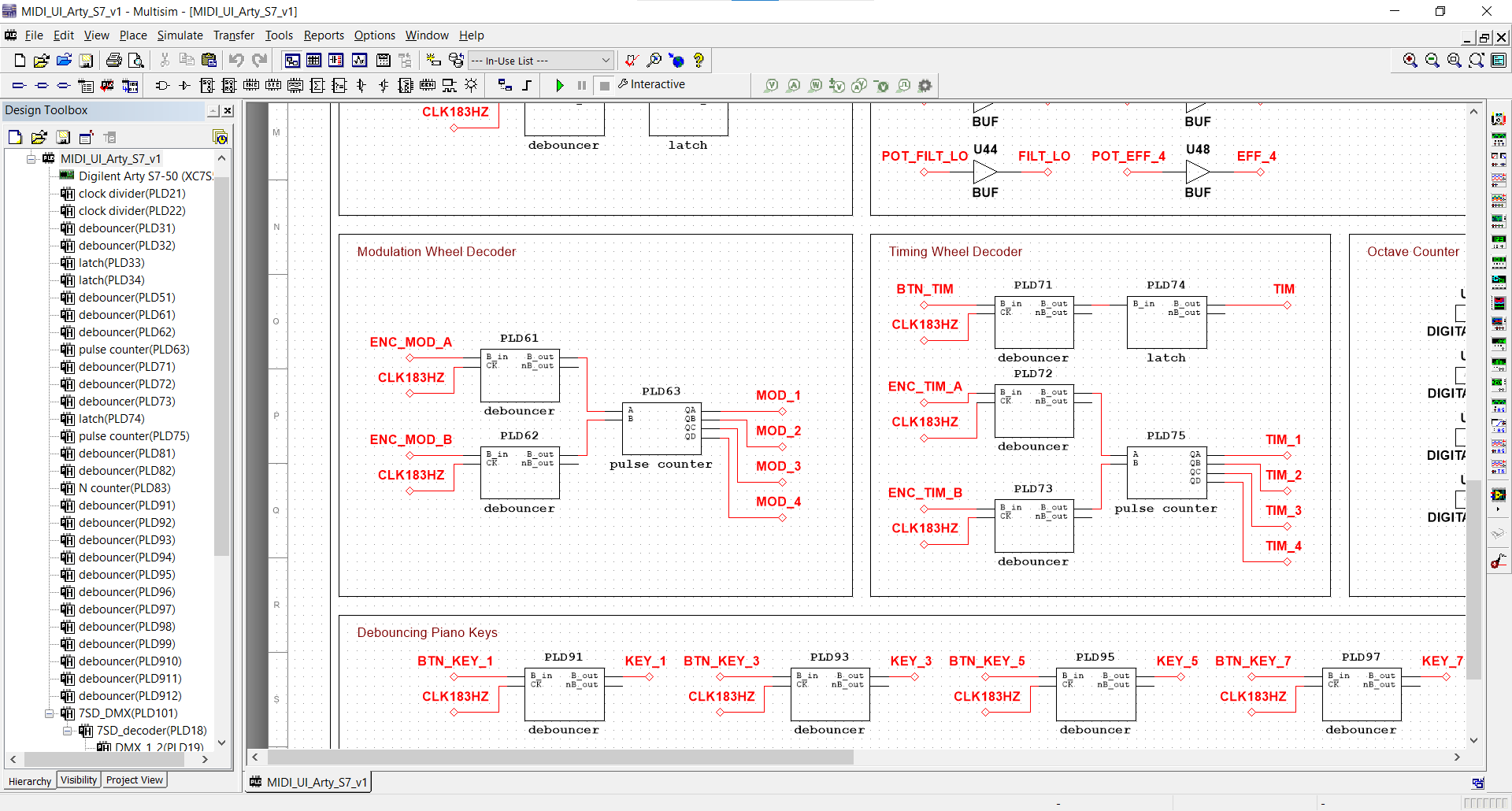Close the Design Toolbox panel

(x=228, y=111)
